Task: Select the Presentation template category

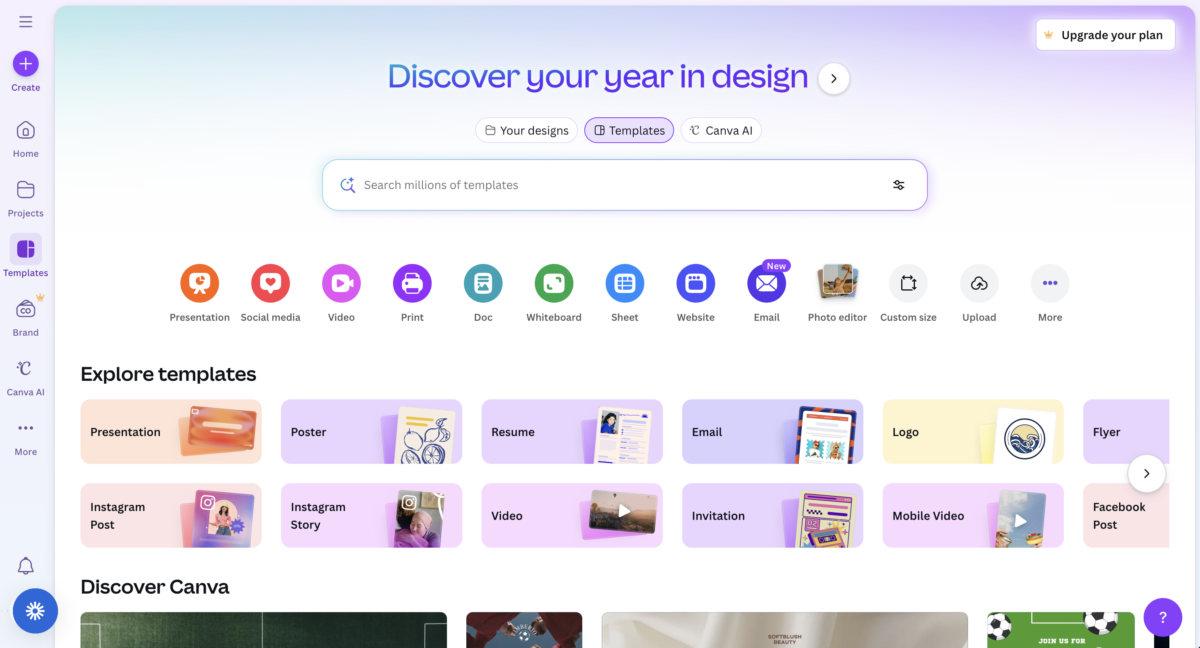Action: (199, 282)
